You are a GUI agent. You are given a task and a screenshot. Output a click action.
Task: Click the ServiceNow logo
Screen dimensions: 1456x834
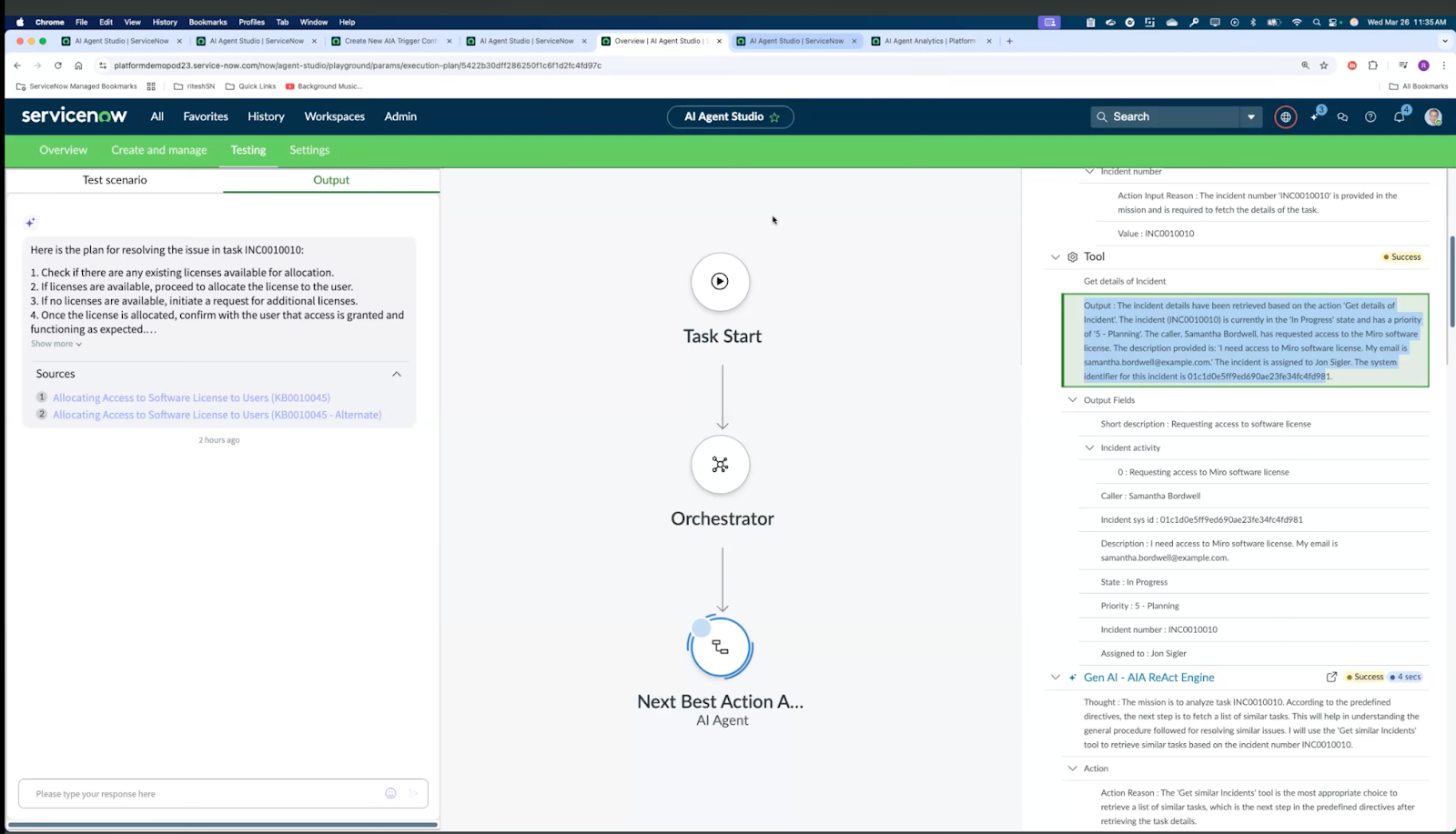75,116
